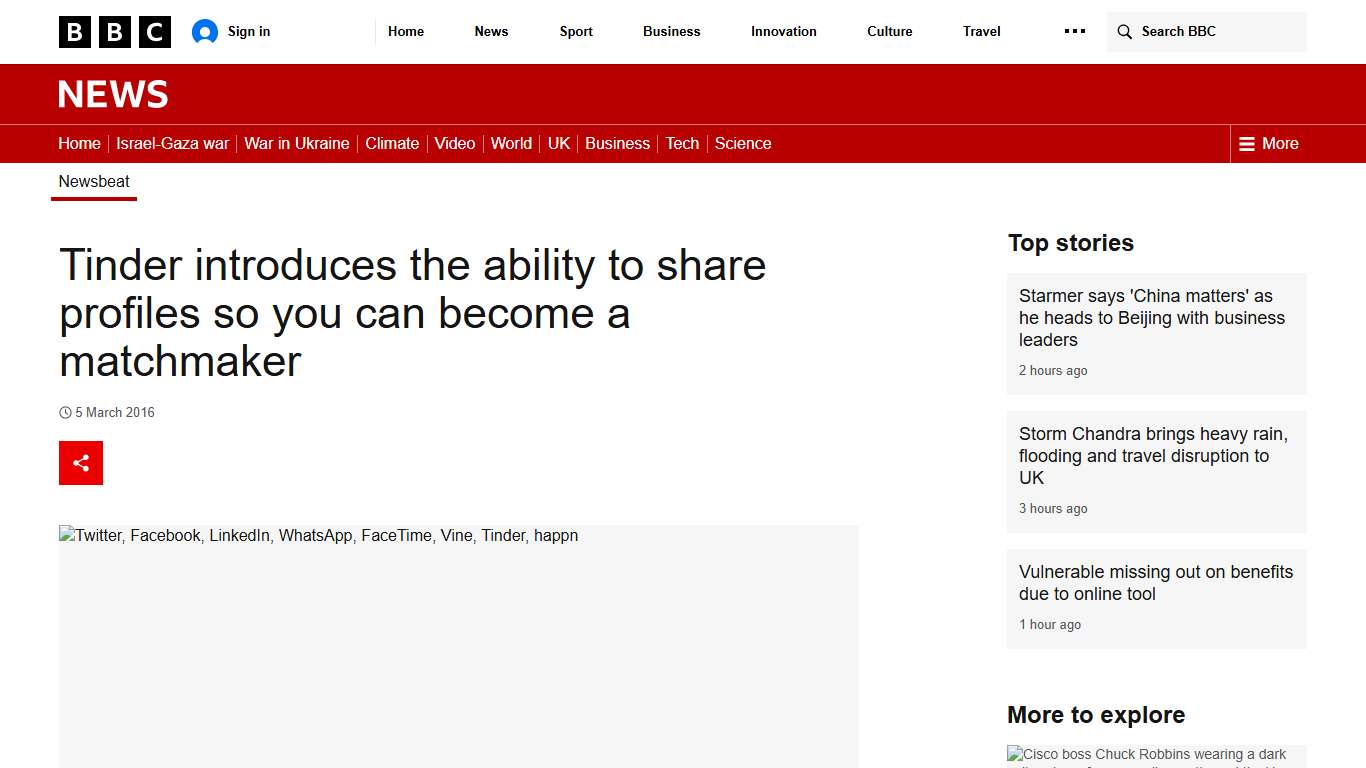Expand the More navigation menu

click(1268, 143)
